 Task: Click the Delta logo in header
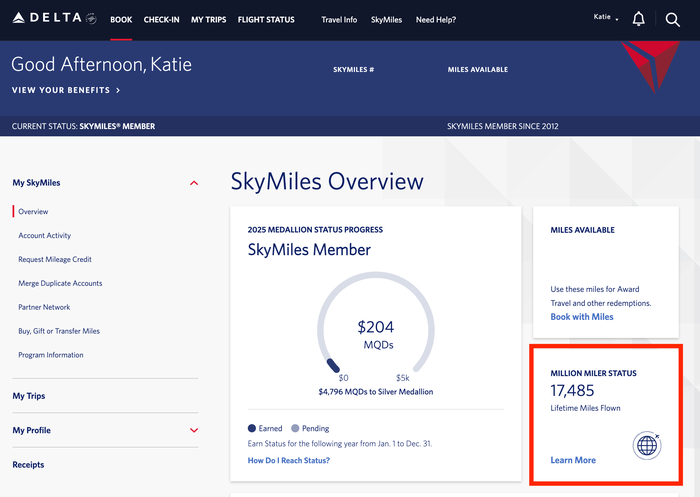click(54, 18)
